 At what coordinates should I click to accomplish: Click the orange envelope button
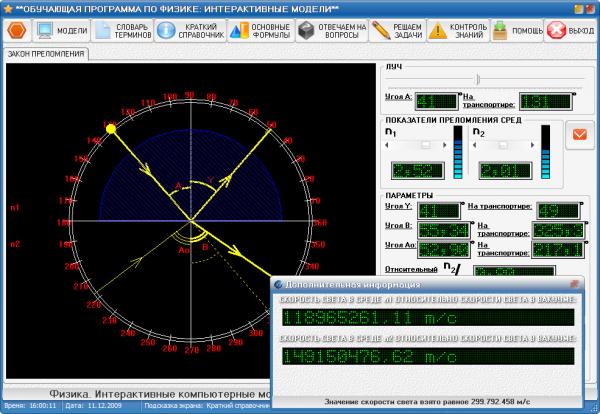coord(580,135)
